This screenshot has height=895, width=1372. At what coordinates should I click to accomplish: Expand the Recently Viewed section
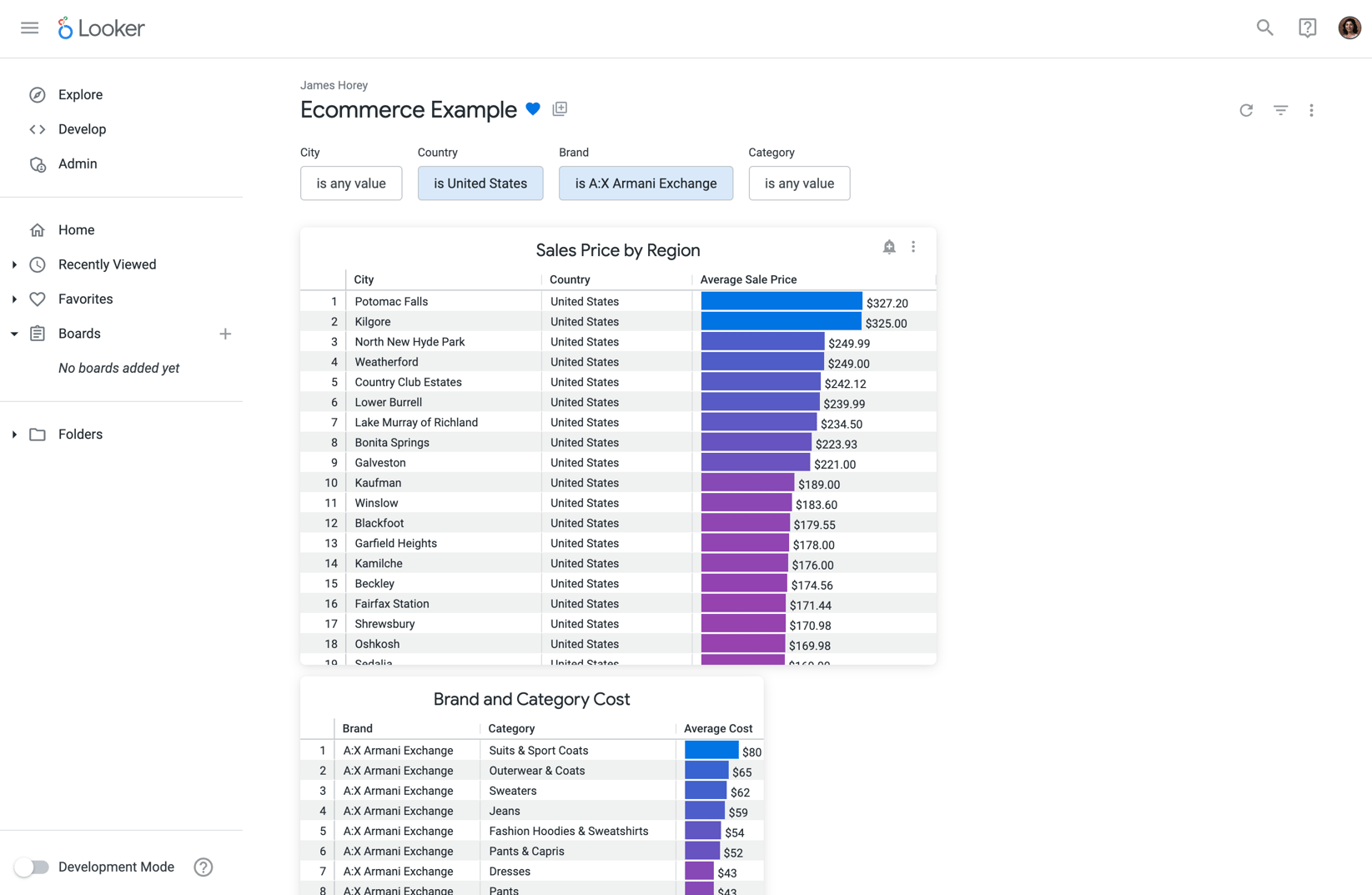pos(13,264)
